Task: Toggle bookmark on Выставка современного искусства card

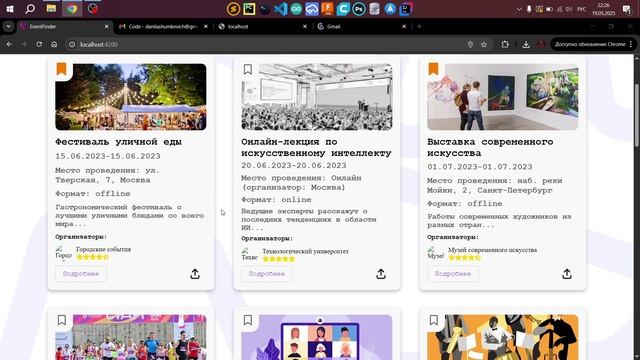Action: pyautogui.click(x=433, y=69)
